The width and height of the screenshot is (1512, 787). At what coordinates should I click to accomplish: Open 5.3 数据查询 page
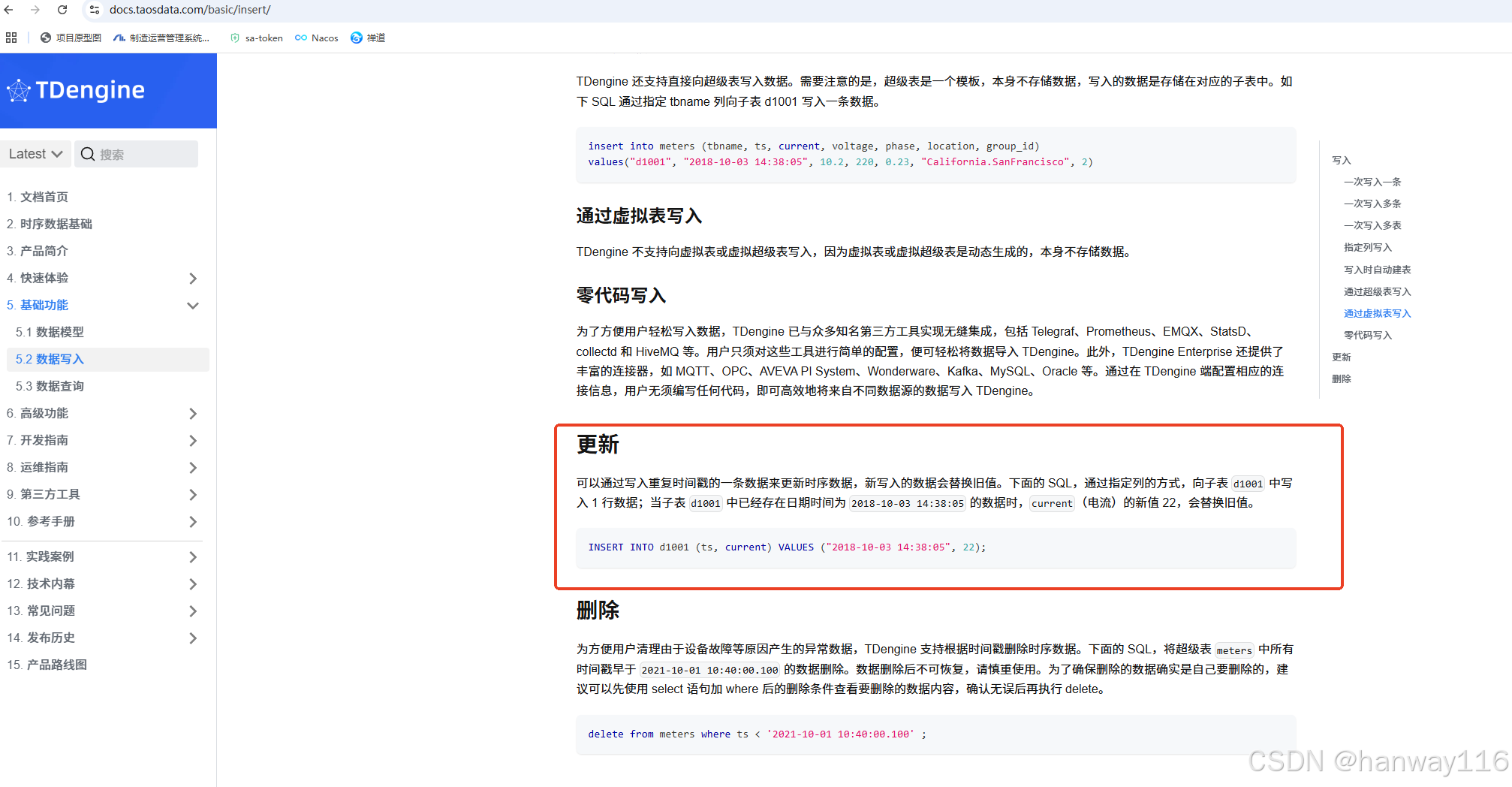pos(50,386)
